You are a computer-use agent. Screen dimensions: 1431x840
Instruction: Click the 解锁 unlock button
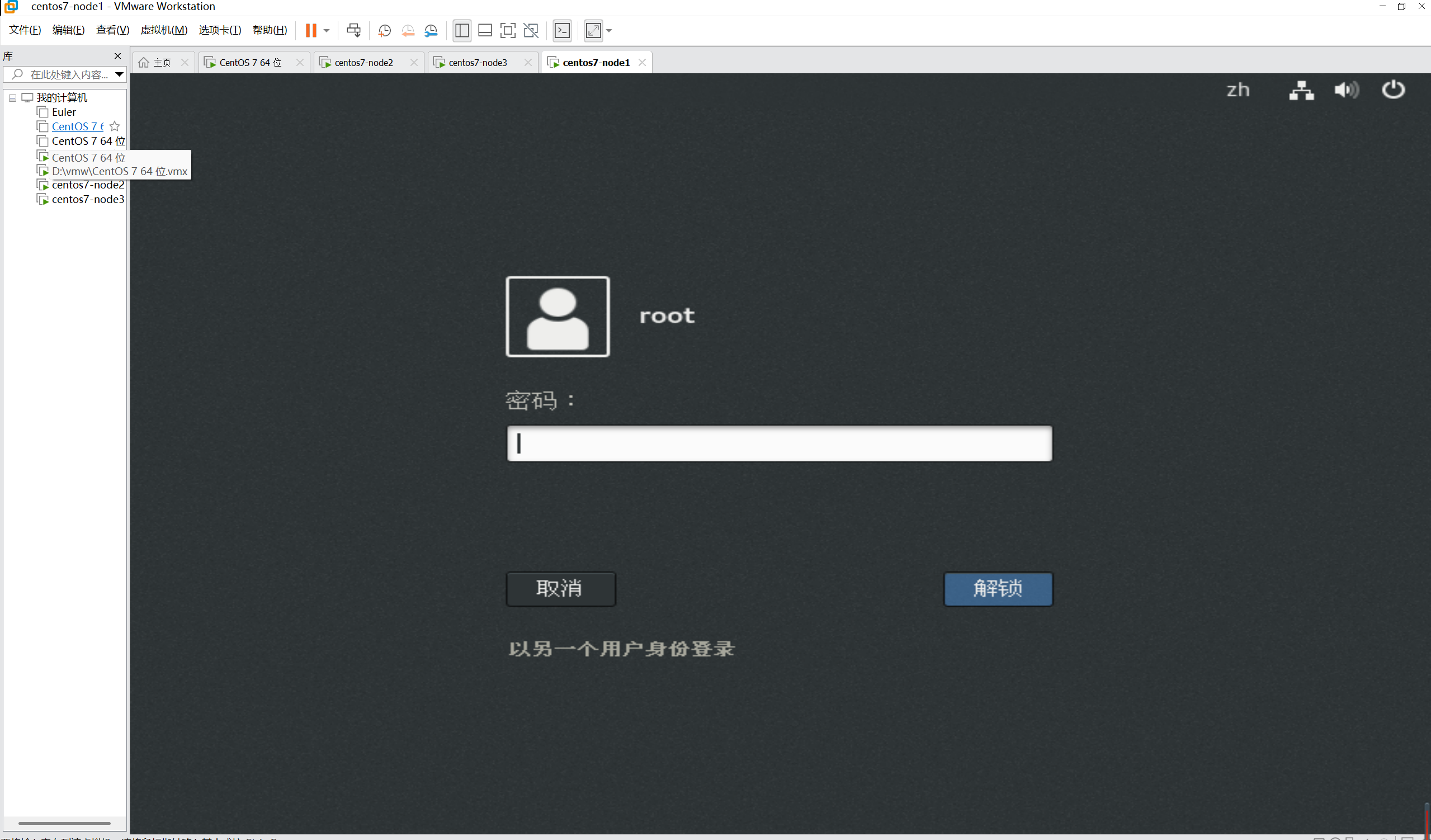click(x=998, y=588)
